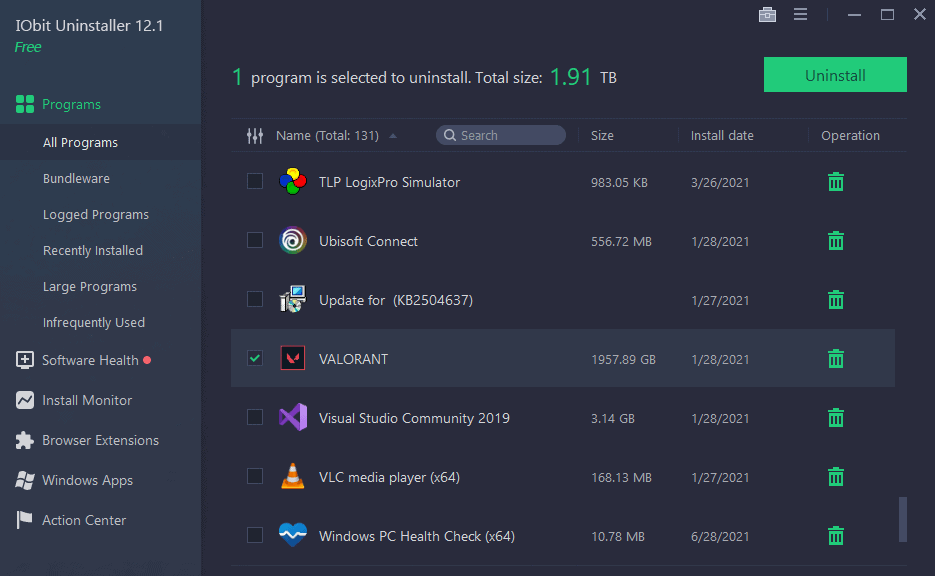Click the toolbox icon in title bar
Viewport: 935px width, 576px height.
click(767, 14)
